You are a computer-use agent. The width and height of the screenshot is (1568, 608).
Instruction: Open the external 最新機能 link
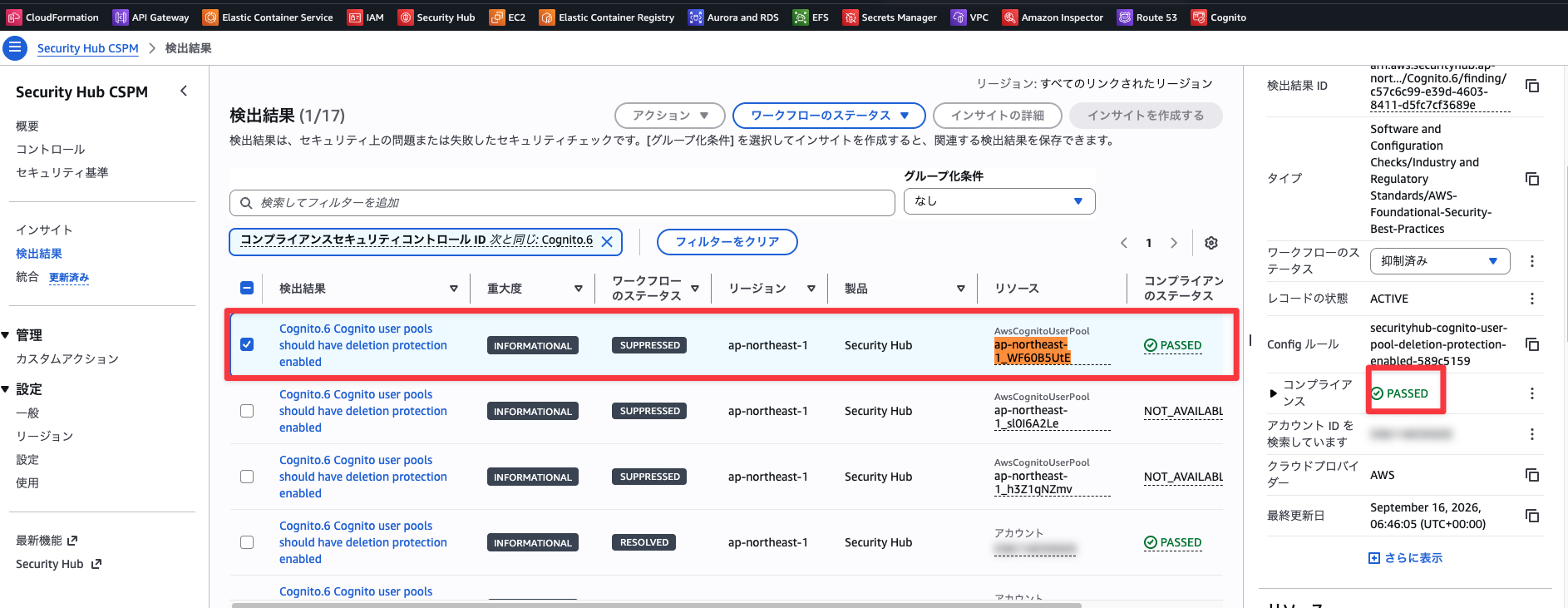47,541
